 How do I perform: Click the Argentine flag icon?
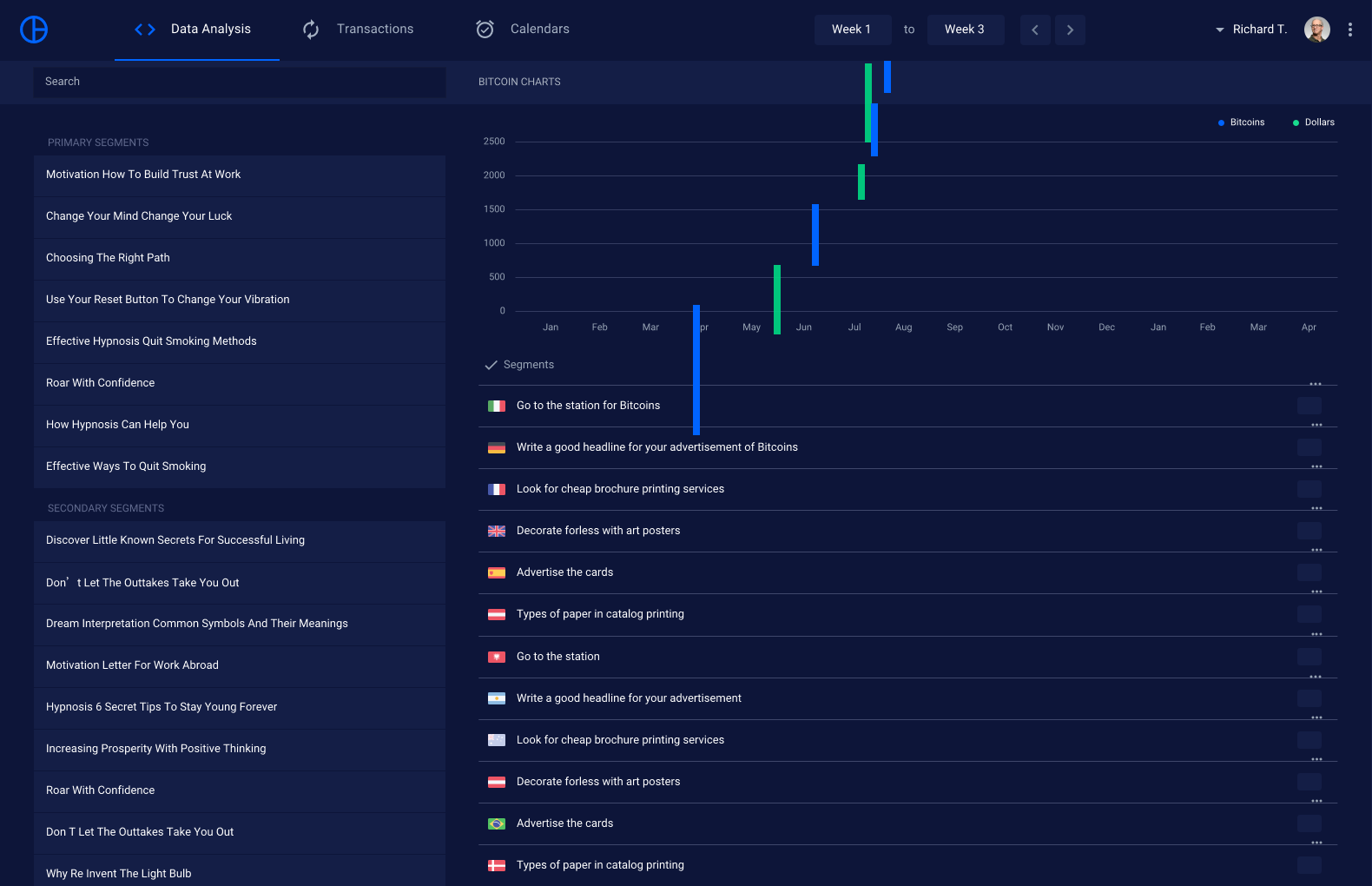pos(497,698)
